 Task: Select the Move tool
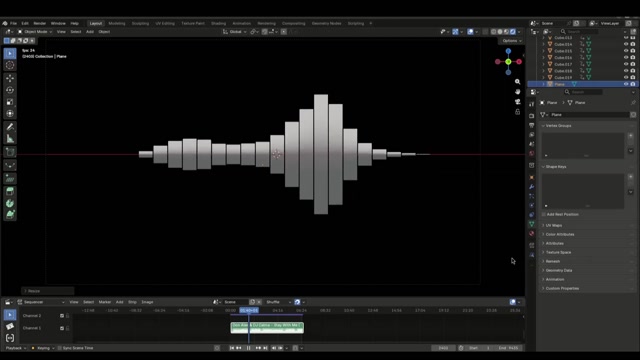[10, 78]
